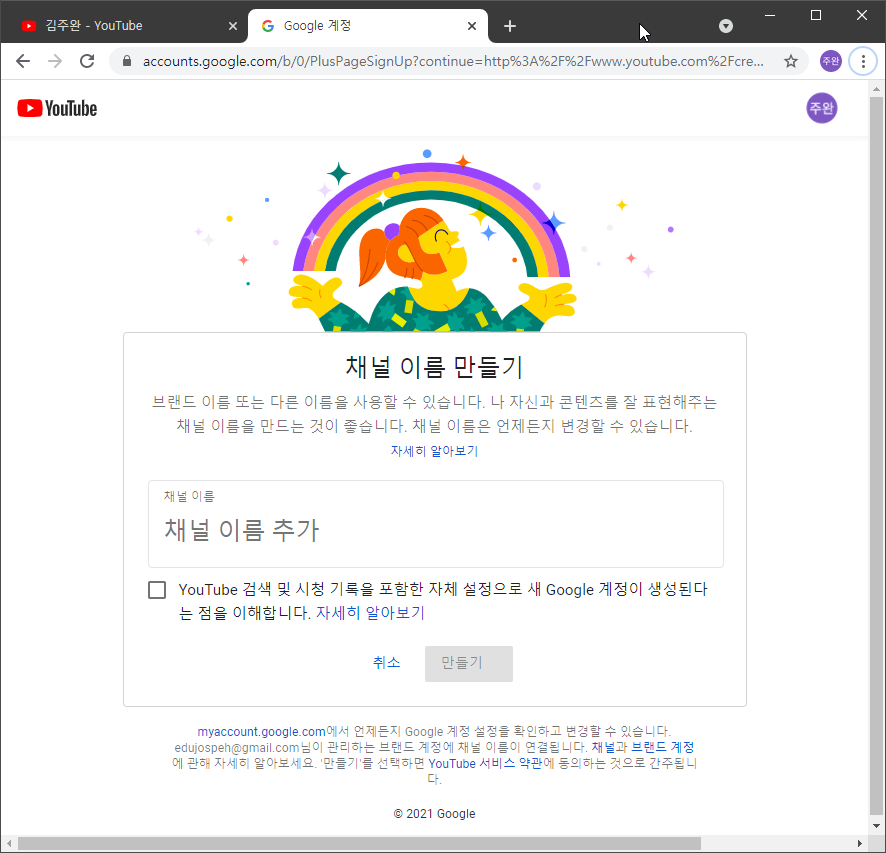886x853 pixels.
Task: Maximize the Chrome window
Action: click(816, 15)
